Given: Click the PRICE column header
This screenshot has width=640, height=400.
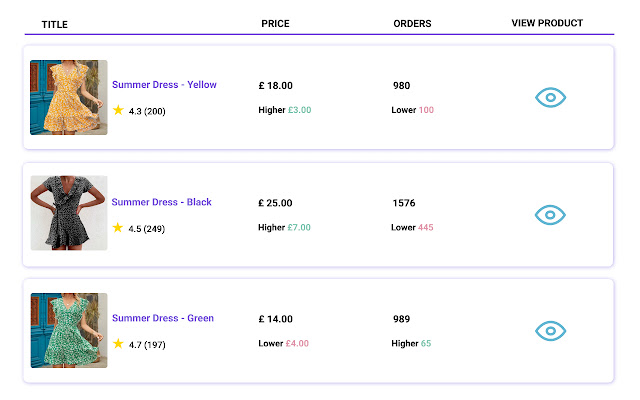Looking at the screenshot, I should coord(275,23).
